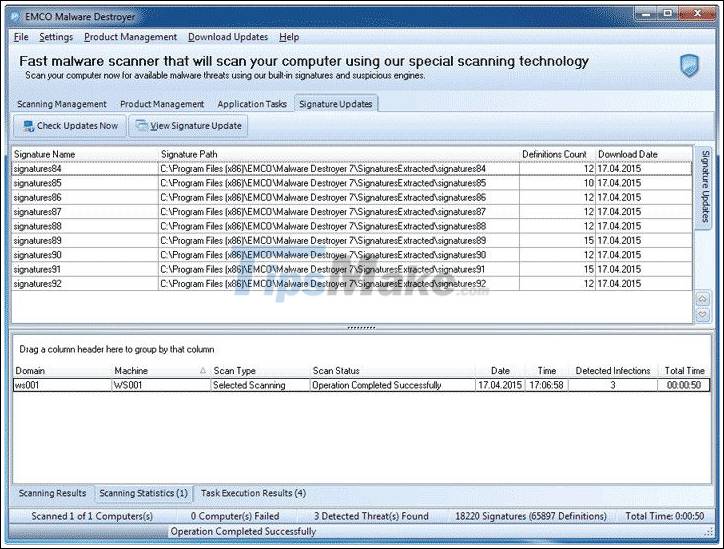Click Check Updates Now button
This screenshot has width=724, height=549.
click(x=70, y=126)
